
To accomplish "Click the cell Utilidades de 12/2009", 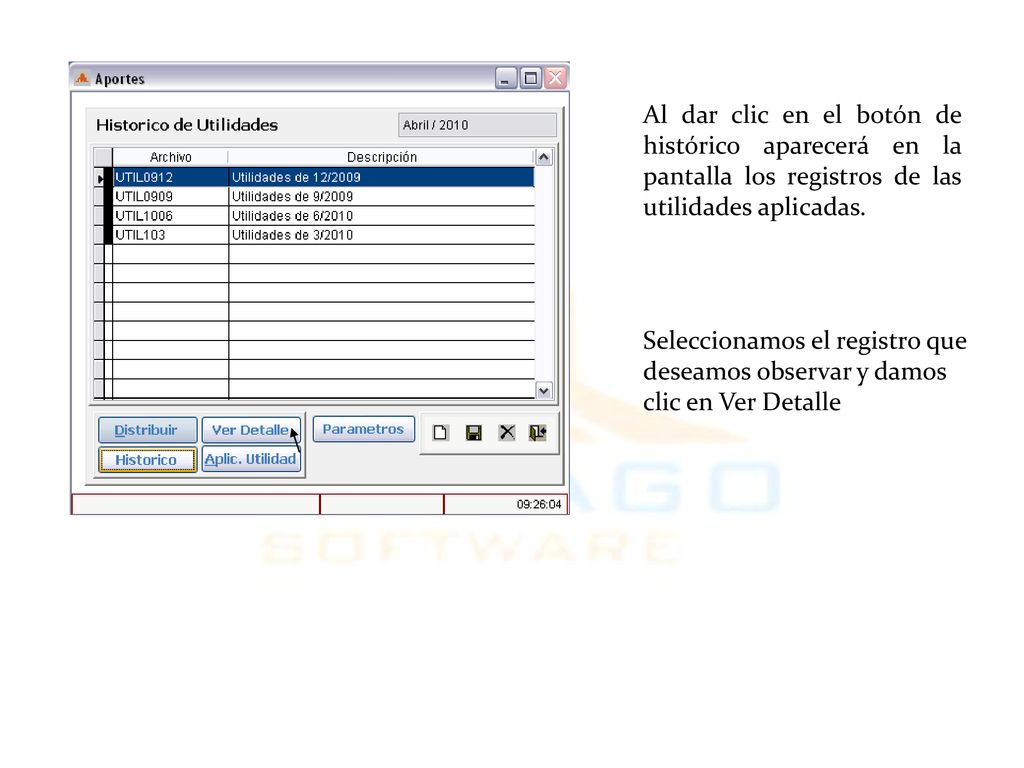I will (381, 177).
